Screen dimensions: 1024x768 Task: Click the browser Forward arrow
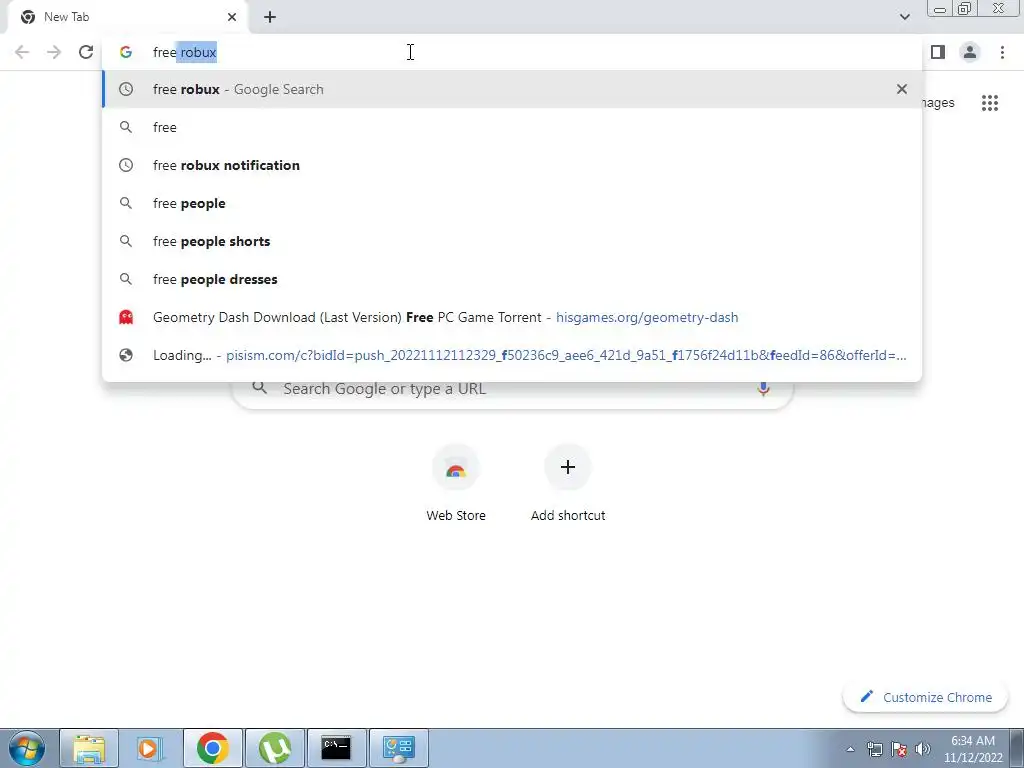tap(54, 52)
